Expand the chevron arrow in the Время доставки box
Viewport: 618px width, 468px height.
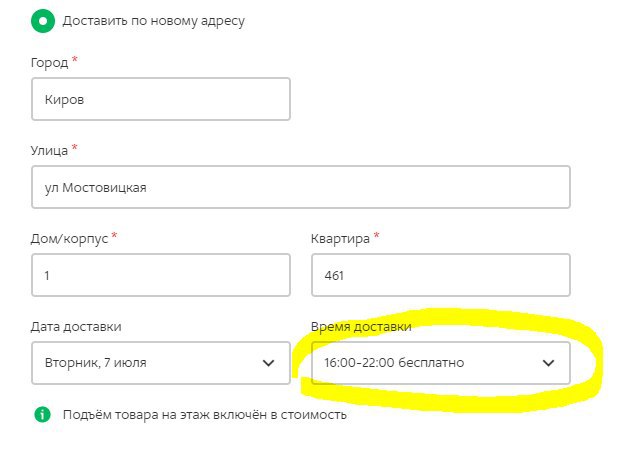(x=548, y=363)
